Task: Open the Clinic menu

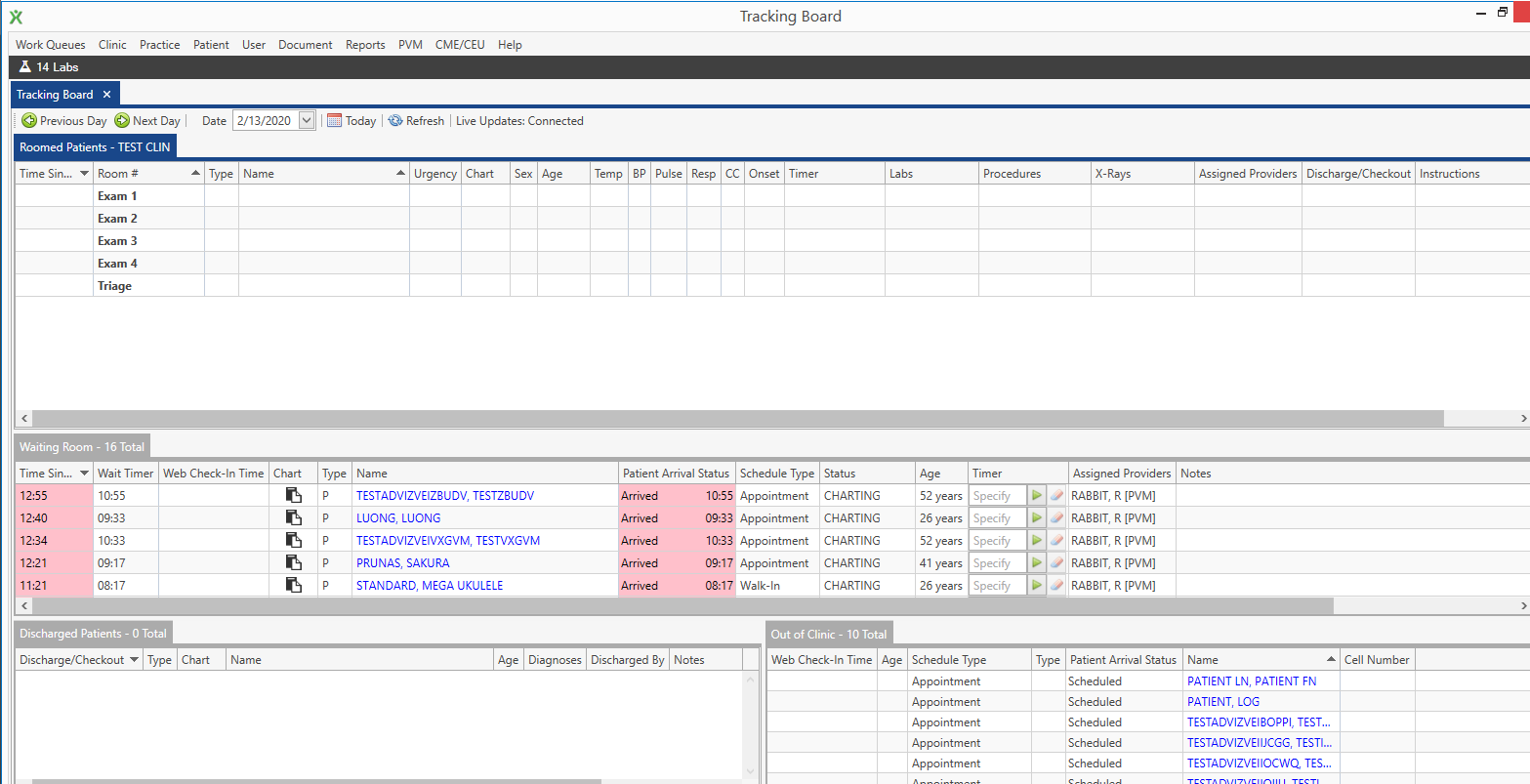Action: point(112,45)
